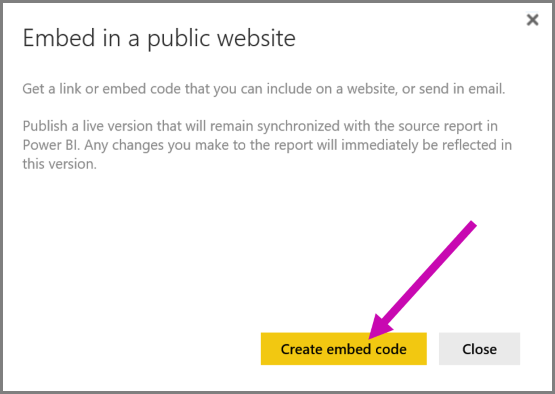Click the cross icon above the dialog text

pyautogui.click(x=532, y=20)
